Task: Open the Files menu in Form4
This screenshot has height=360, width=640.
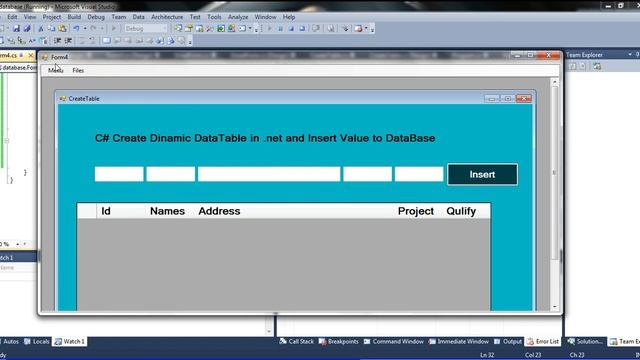Action: 78,70
